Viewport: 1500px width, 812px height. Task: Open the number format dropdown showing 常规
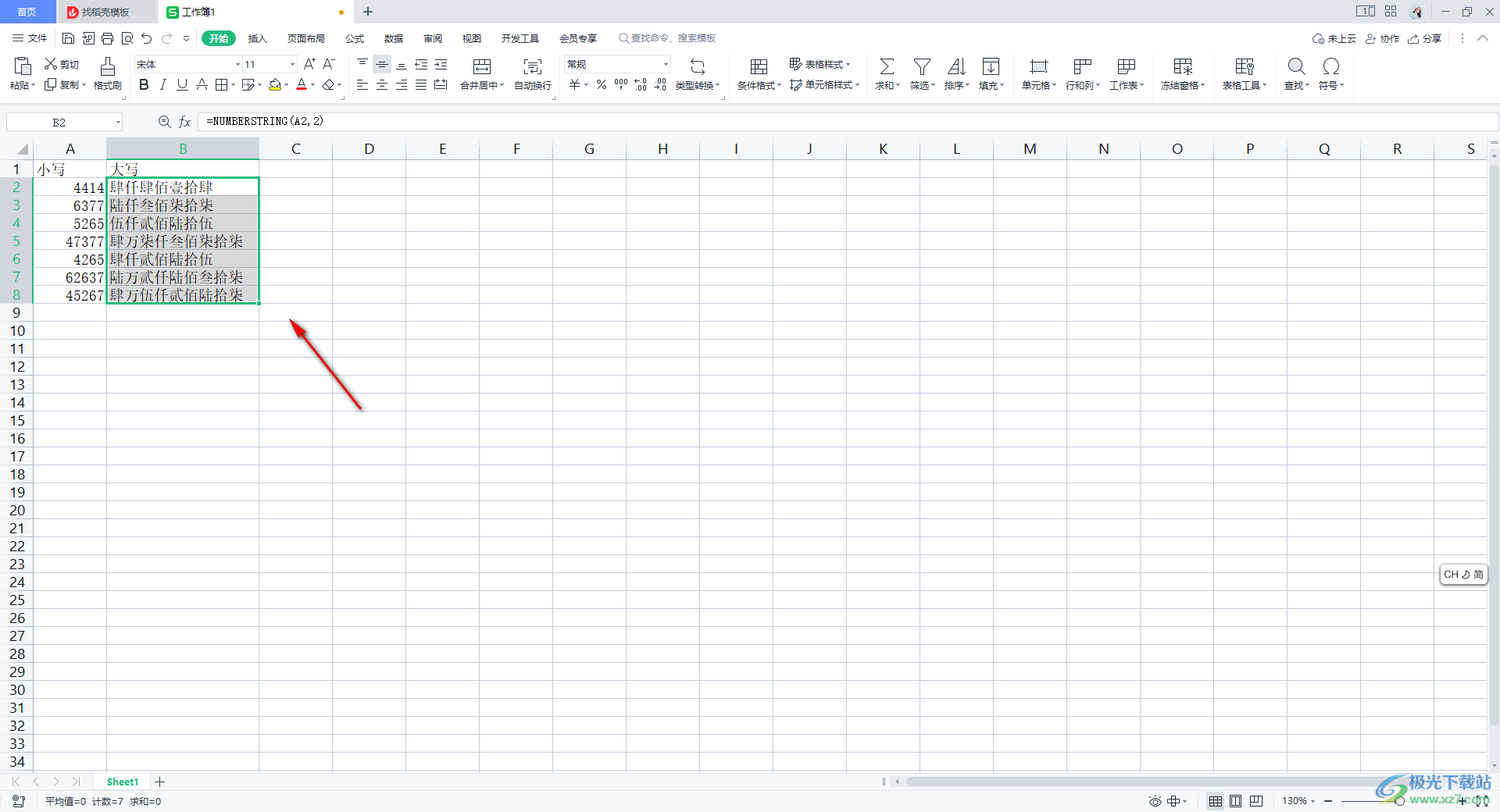[666, 64]
